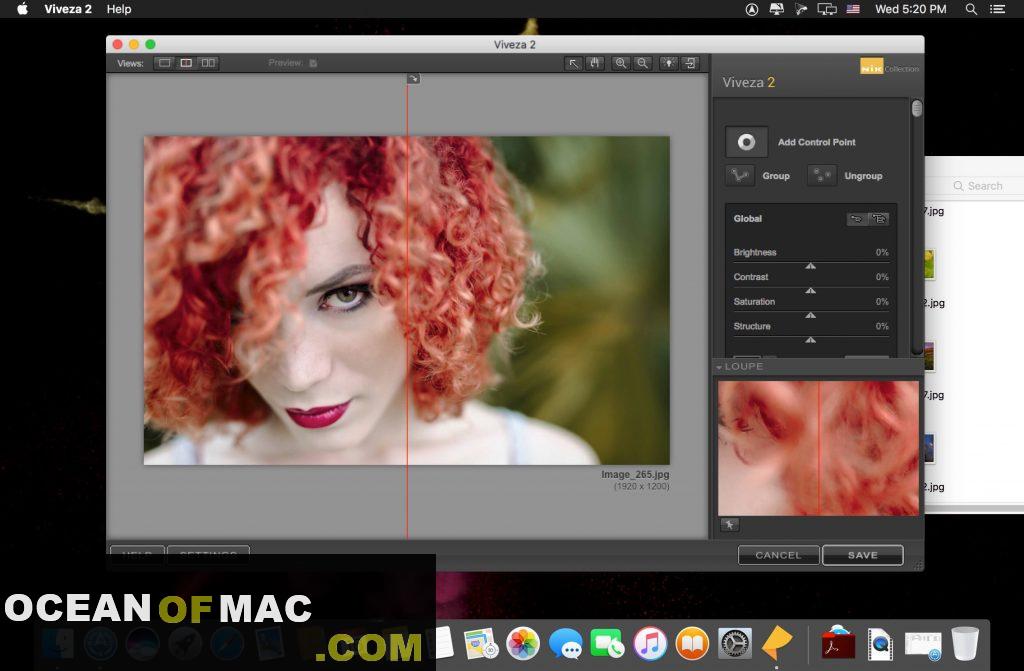Image resolution: width=1024 pixels, height=671 pixels.
Task: Open iTunes music app in the Dock
Action: pos(650,643)
